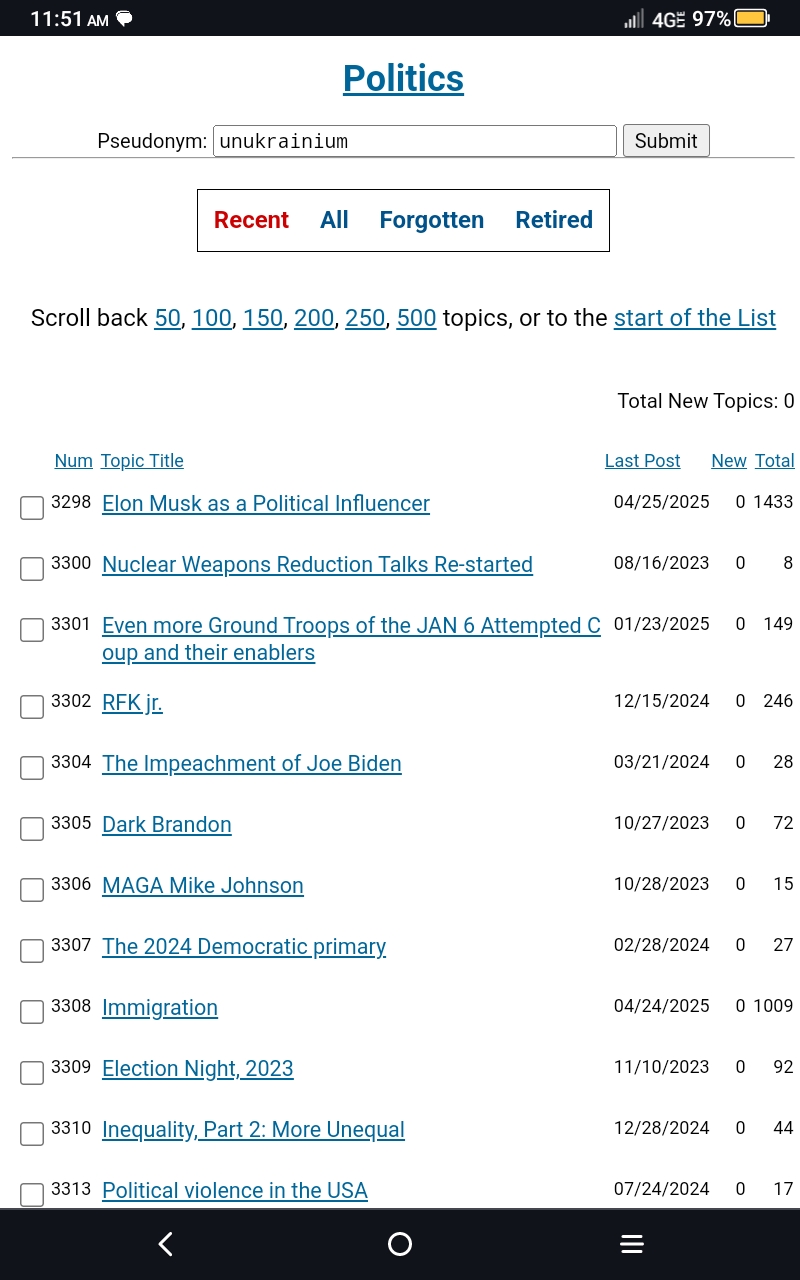Tap the battery icon in status bar
The height and width of the screenshot is (1280, 800).
pyautogui.click(x=751, y=18)
